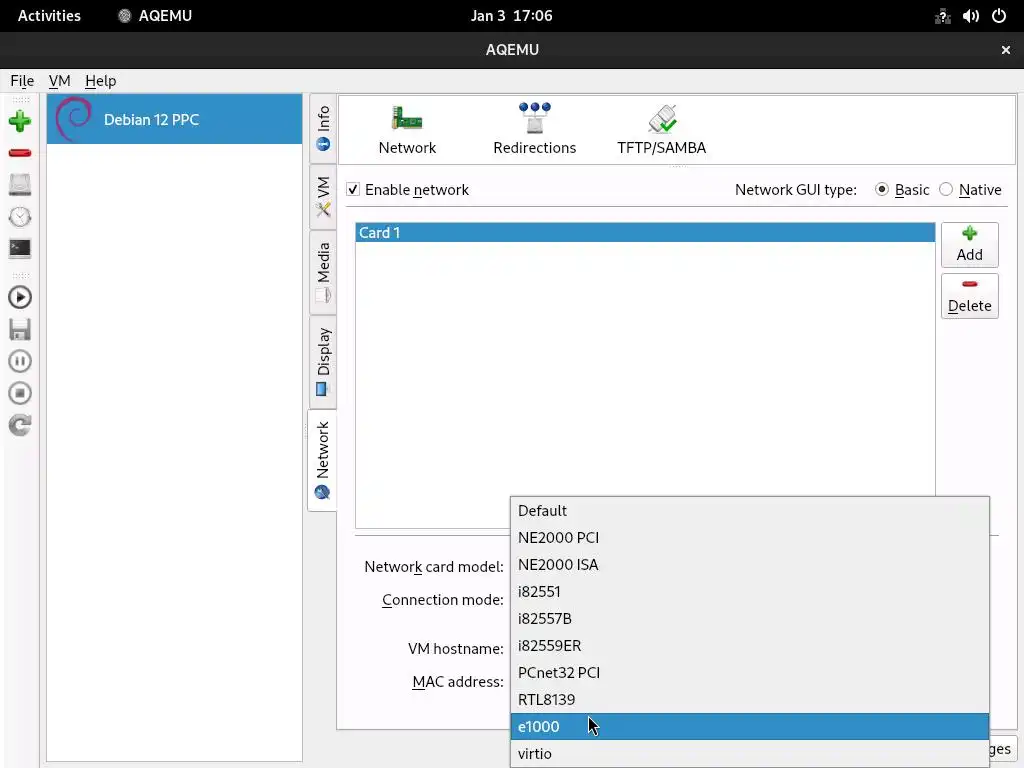
Task: Select RTL8139 card model
Action: pyautogui.click(x=750, y=699)
